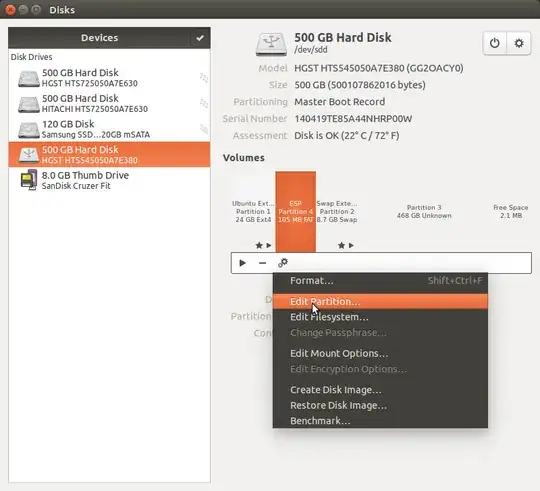Click the large USB hard disk header icon
This screenshot has height=491, width=540.
[271, 44]
